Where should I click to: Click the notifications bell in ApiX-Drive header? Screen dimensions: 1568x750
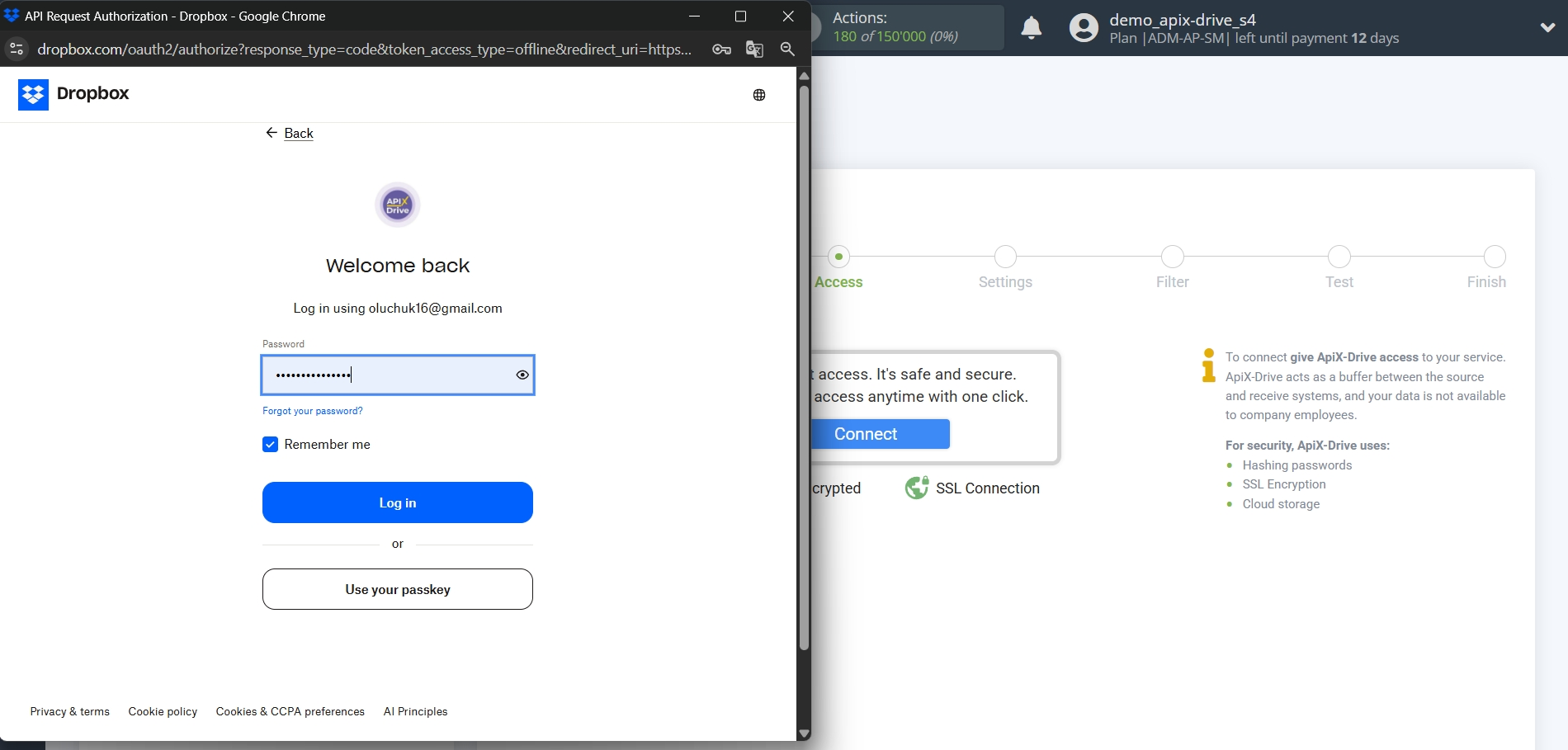[x=1031, y=27]
